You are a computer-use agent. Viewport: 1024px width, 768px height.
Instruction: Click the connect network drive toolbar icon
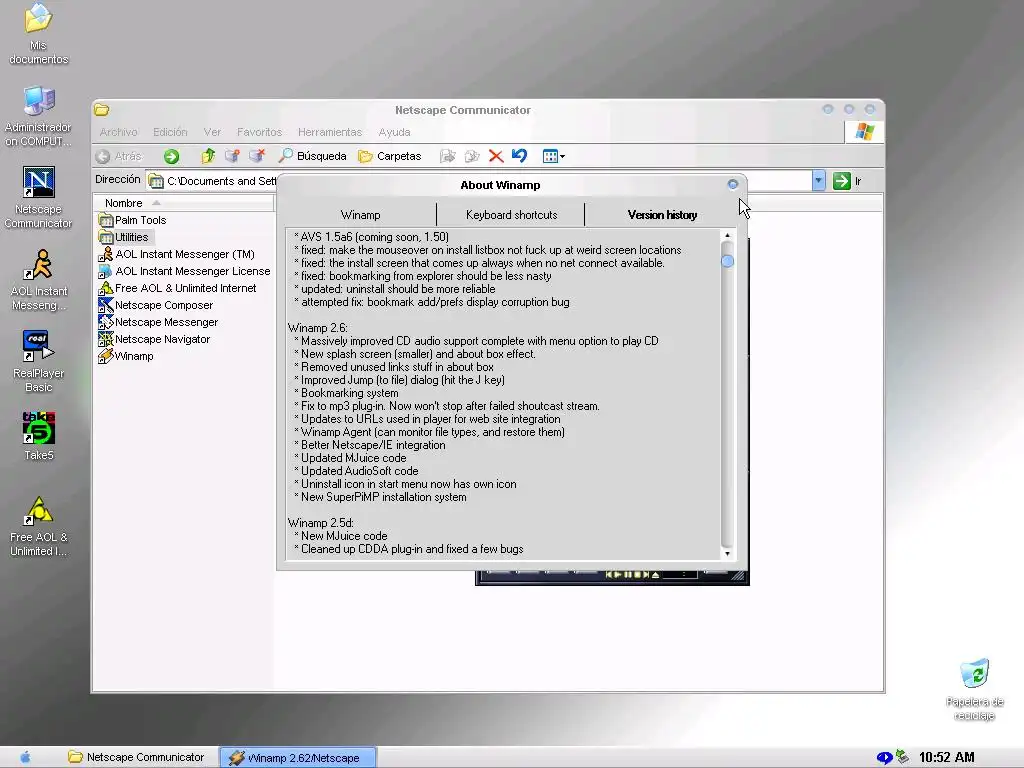coord(232,156)
